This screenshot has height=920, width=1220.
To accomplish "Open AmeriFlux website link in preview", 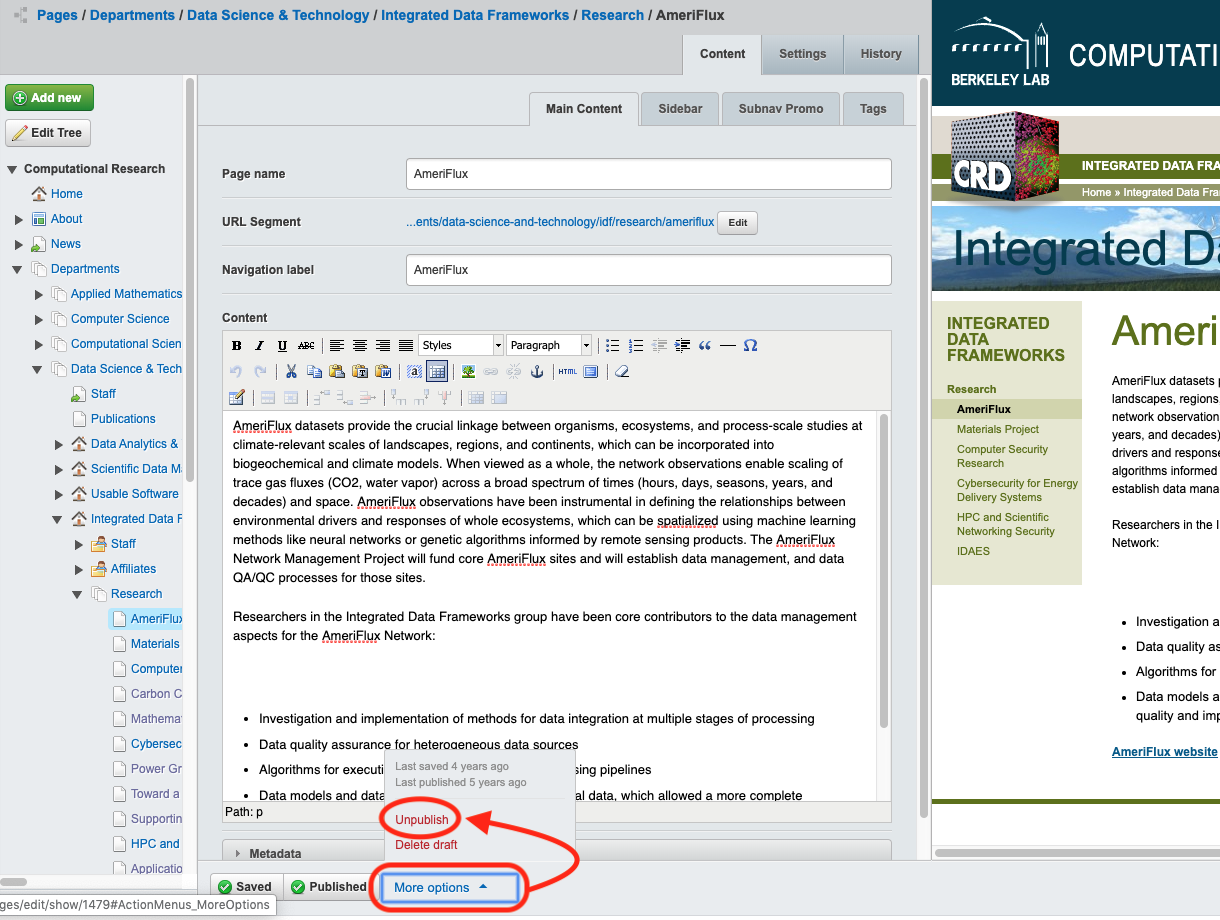I will (1165, 752).
